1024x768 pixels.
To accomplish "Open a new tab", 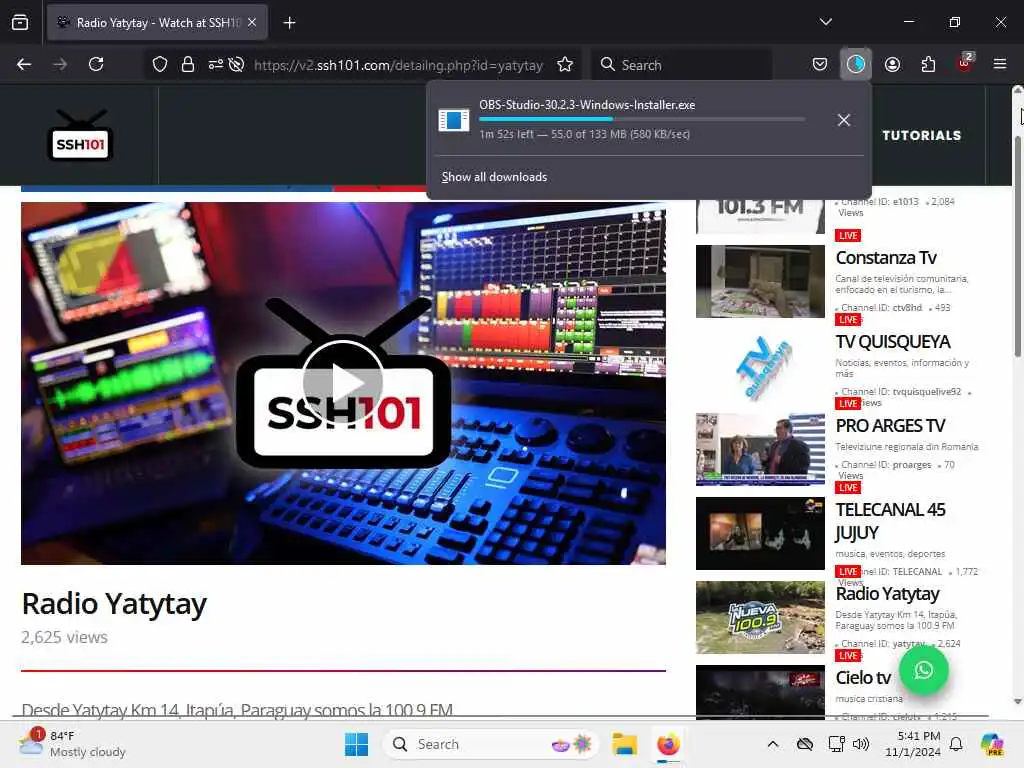I will (x=289, y=23).
